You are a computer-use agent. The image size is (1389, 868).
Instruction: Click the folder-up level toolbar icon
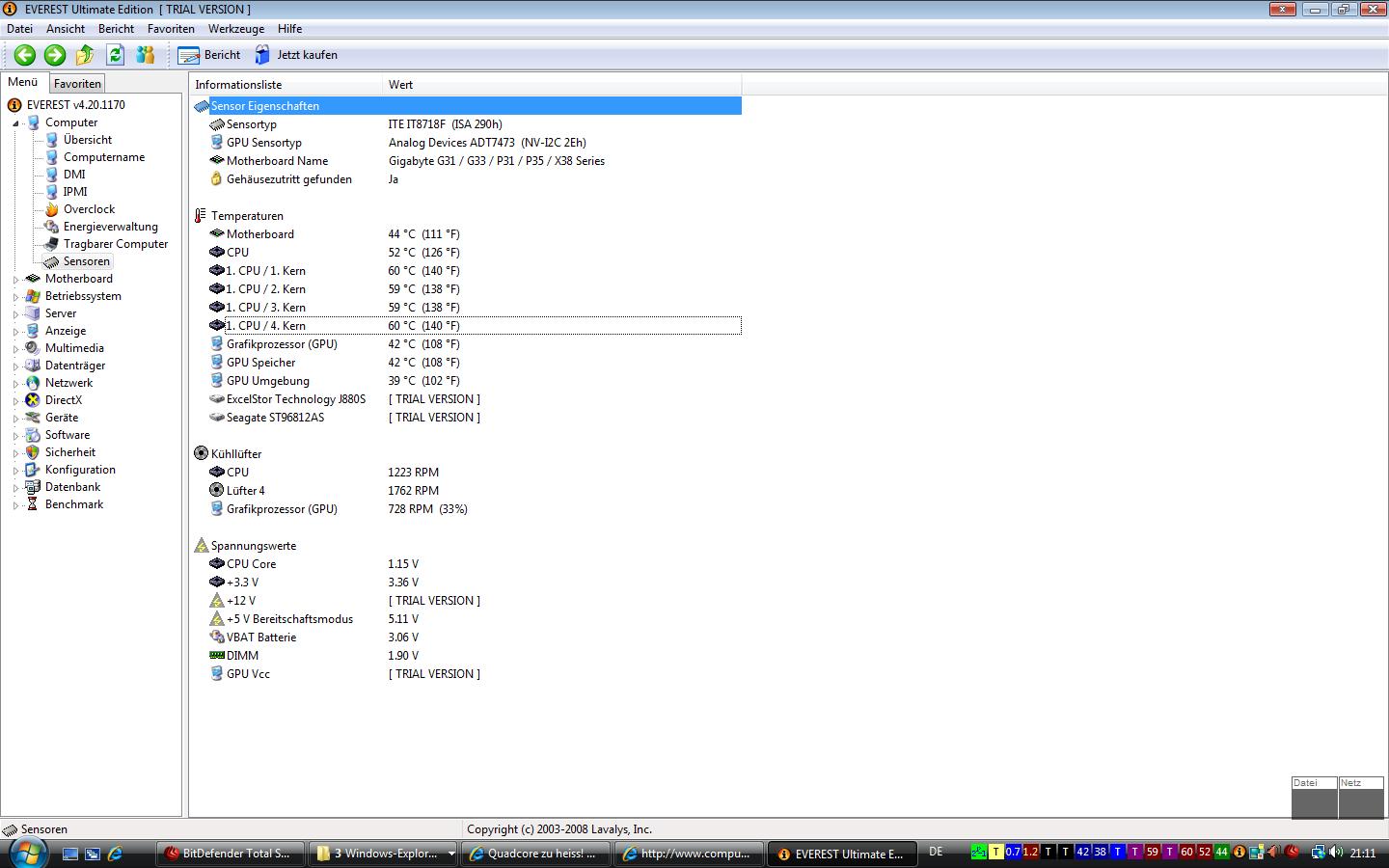coord(85,55)
